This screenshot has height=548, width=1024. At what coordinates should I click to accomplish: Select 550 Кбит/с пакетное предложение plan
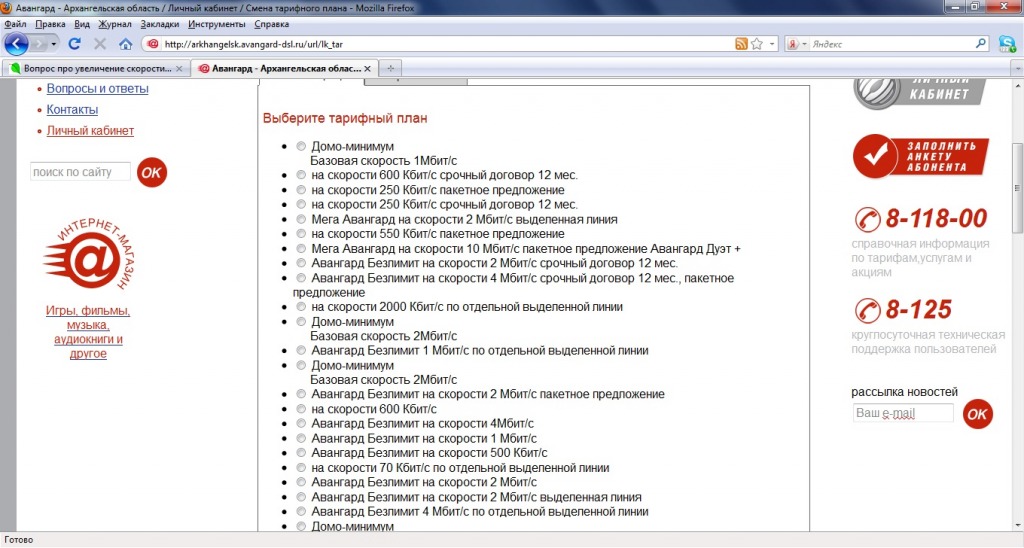pos(300,233)
